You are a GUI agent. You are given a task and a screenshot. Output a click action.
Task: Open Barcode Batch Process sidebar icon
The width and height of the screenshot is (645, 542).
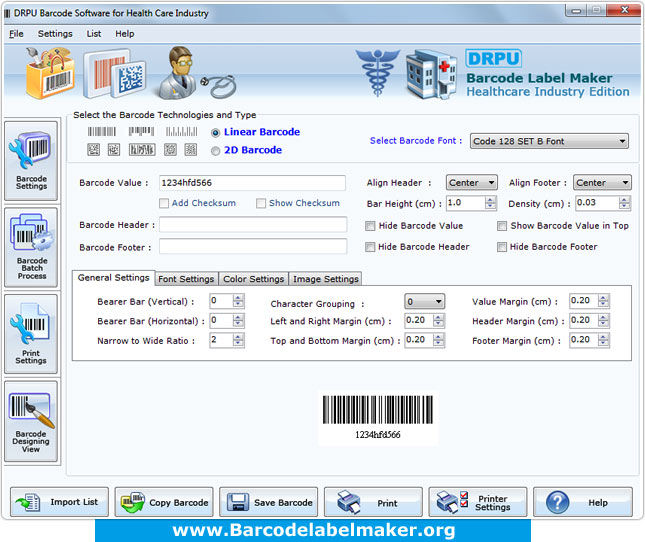click(x=31, y=247)
